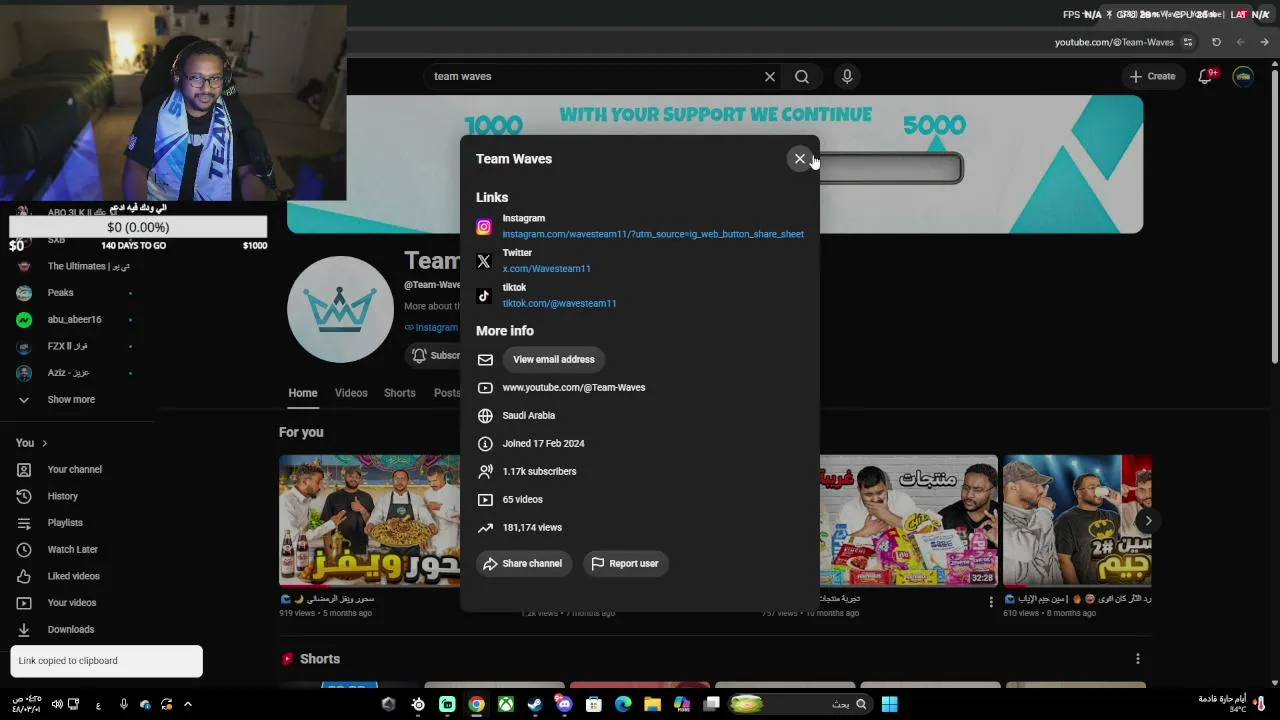Click the youtube.com/@Team-Waves address bar
1280x720 pixels.
pos(1114,42)
